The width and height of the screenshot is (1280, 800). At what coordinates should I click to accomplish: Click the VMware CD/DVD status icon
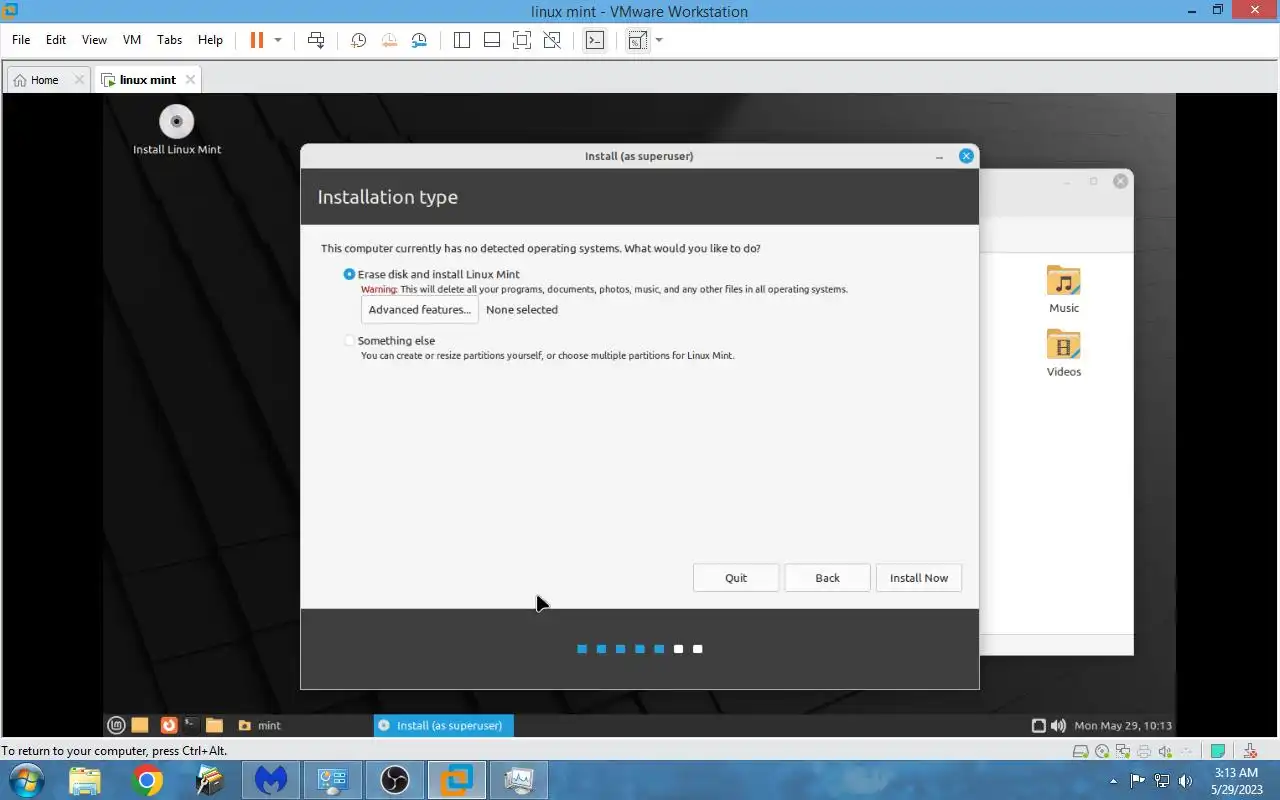1102,751
